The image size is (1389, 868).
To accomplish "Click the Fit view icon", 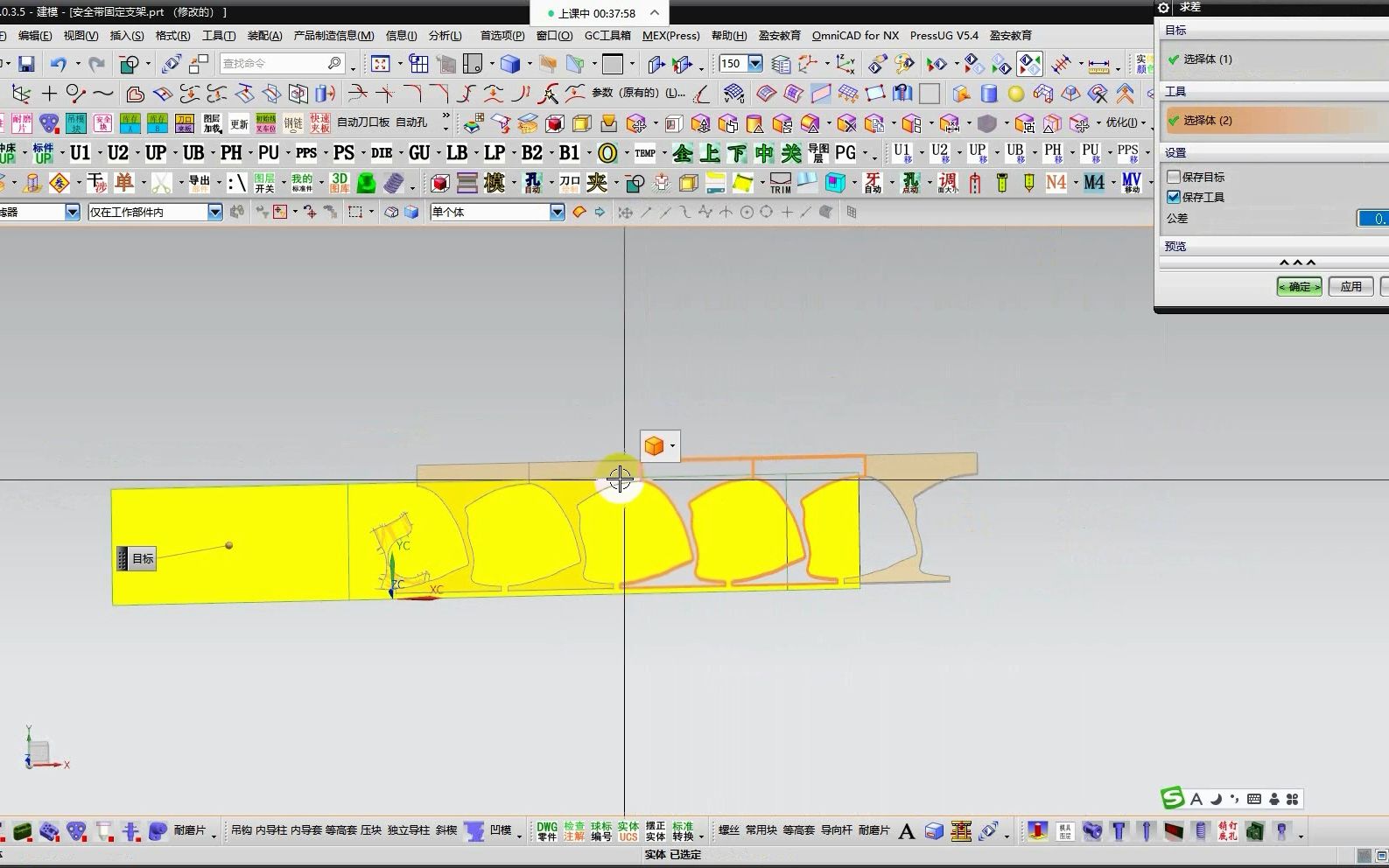I will coord(380,64).
